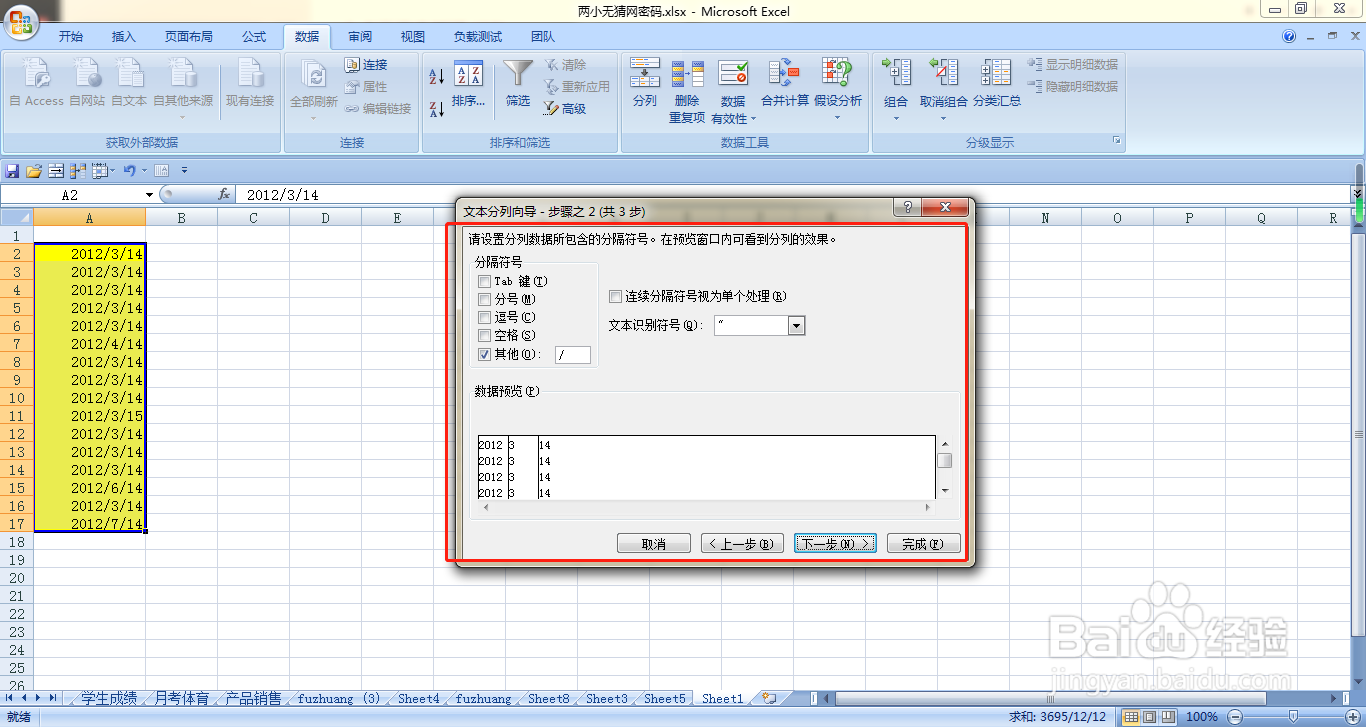
Task: Enable 连续分隔符号视为单个处理 option
Action: 615,297
